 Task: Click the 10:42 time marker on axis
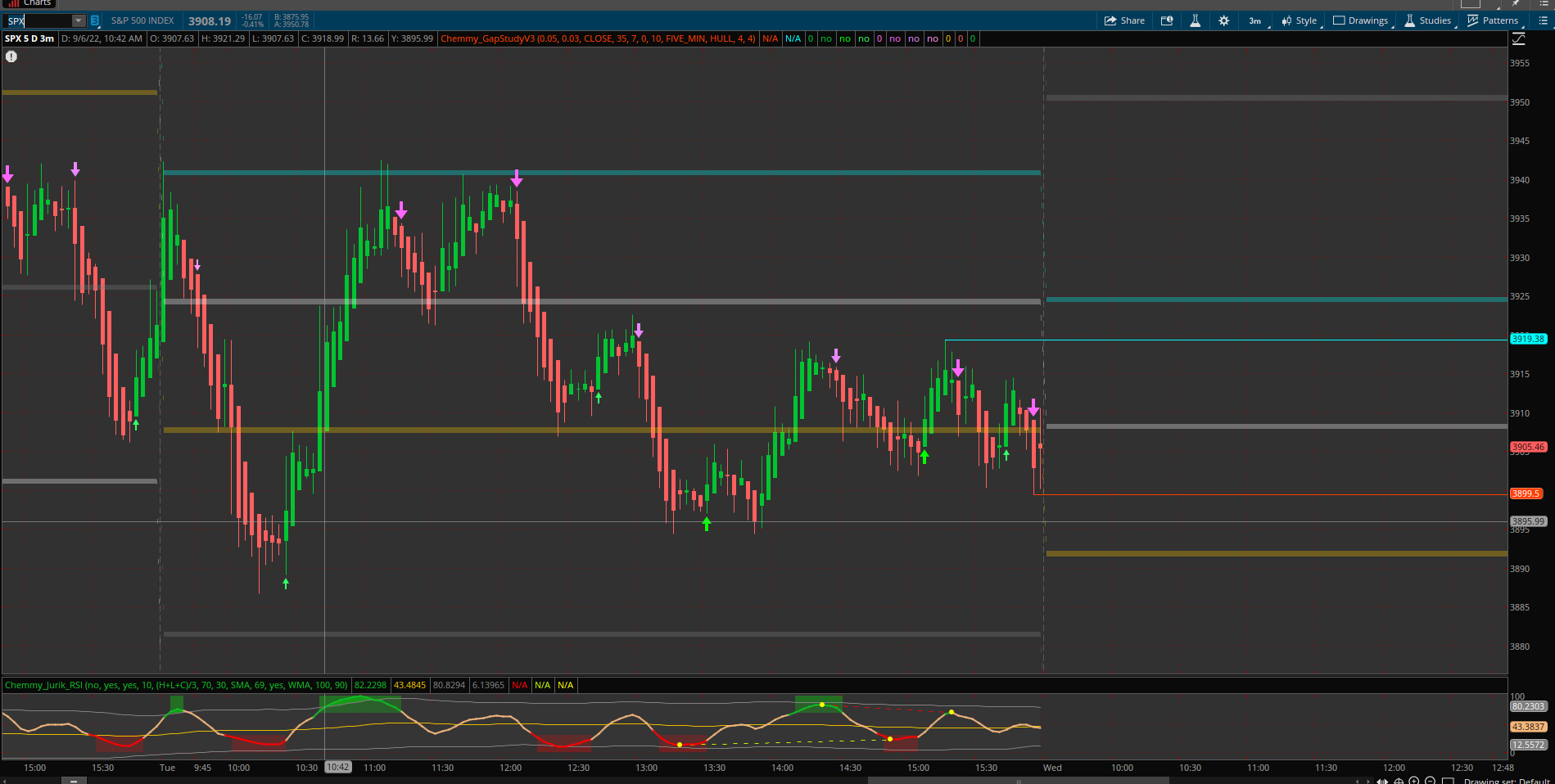pos(337,768)
